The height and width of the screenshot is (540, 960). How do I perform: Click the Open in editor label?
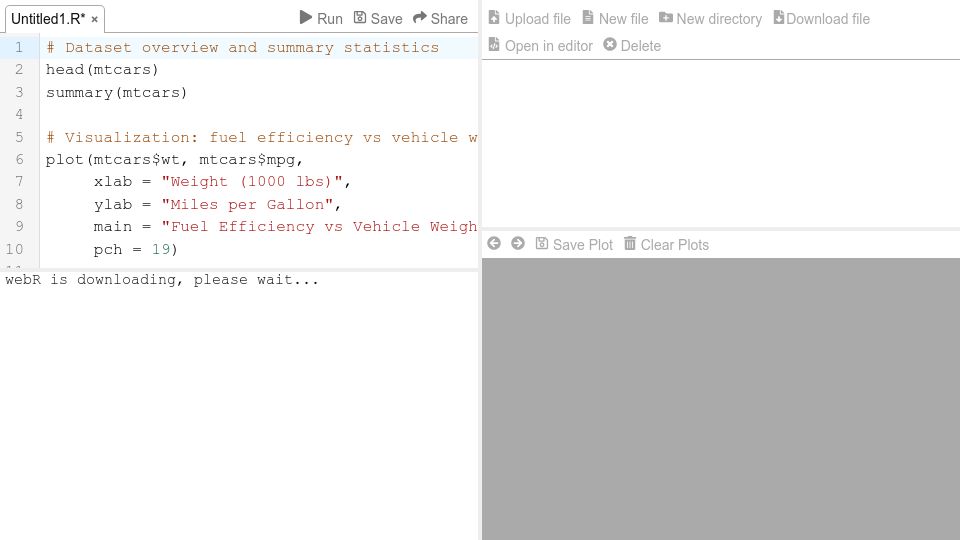(549, 46)
